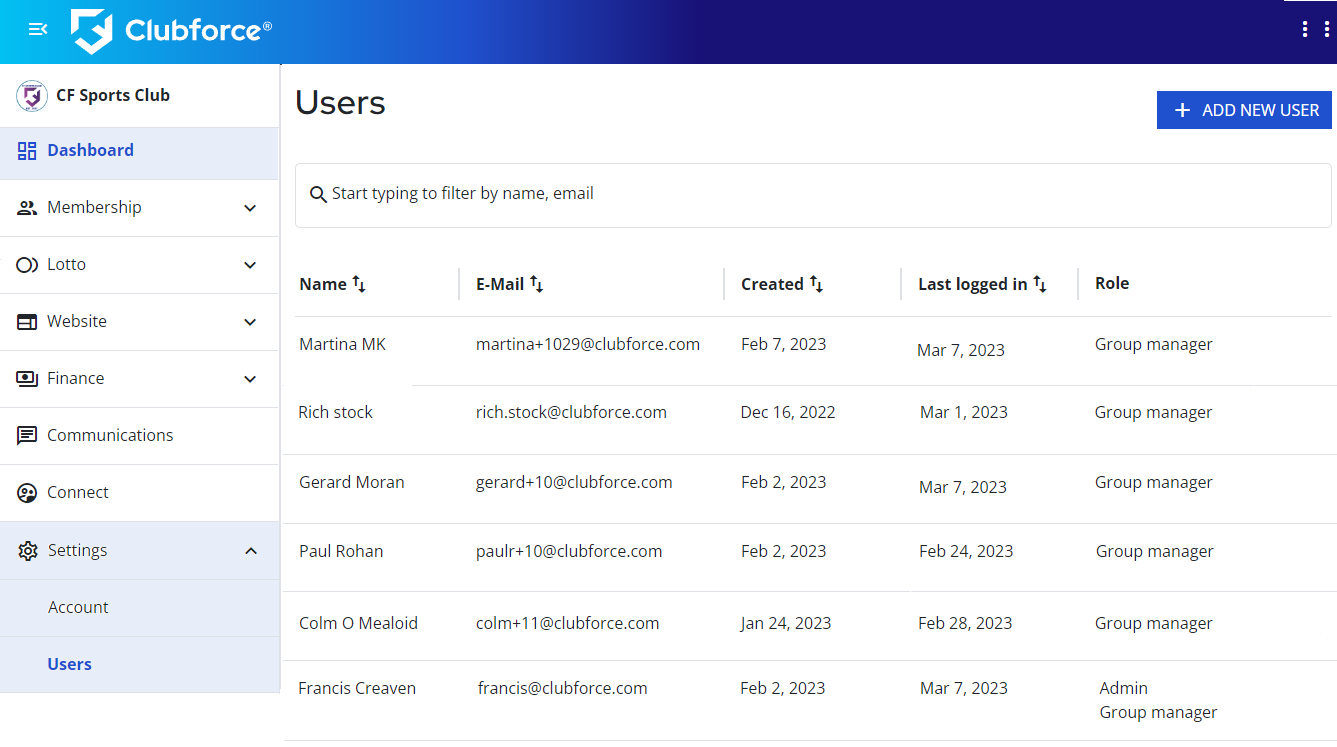The height and width of the screenshot is (747, 1337).
Task: Click the Admin role of Francis Creaven
Action: pos(1124,689)
